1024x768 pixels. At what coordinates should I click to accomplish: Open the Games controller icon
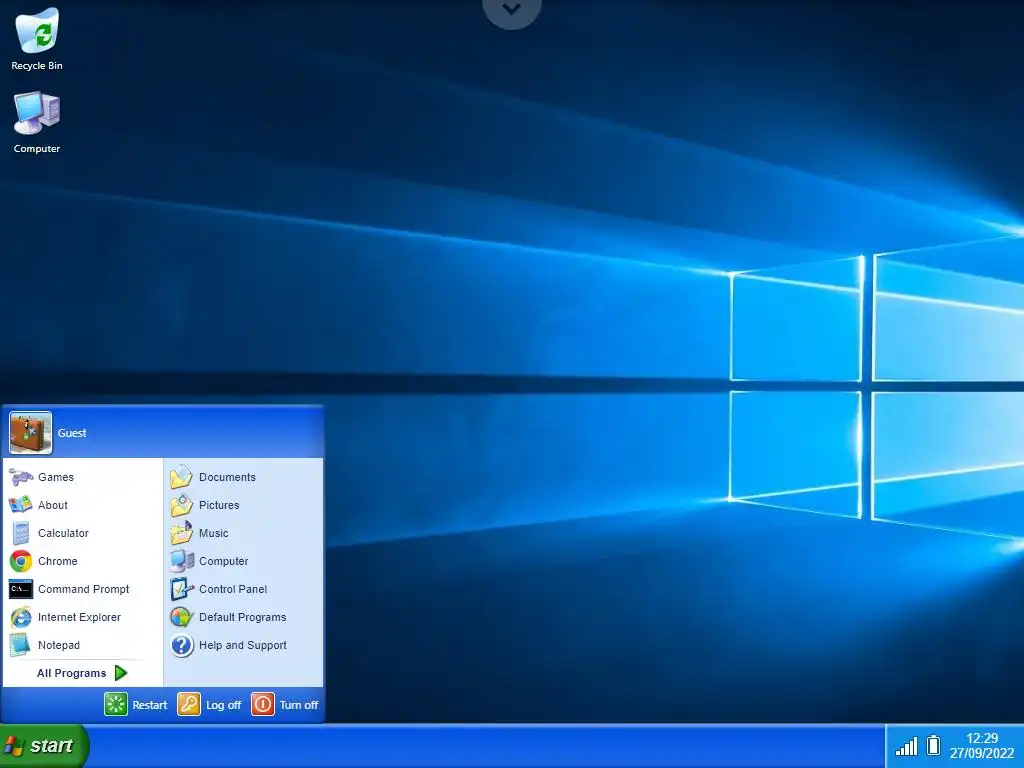(x=20, y=477)
